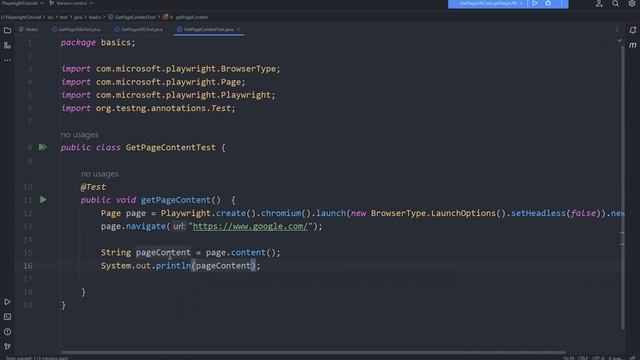
Task: Click the inspections checkmark widget in editor
Action: coord(620,40)
